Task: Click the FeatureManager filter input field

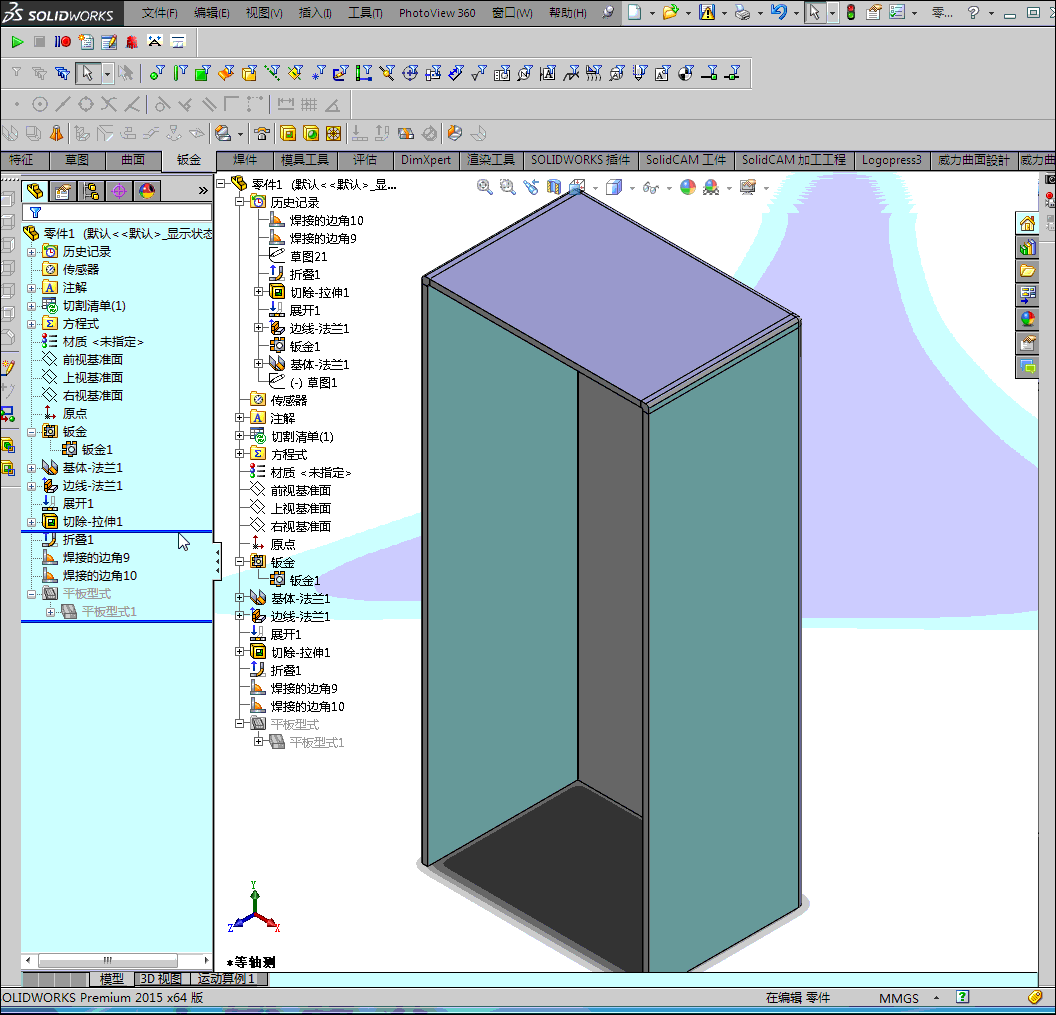Action: (x=117, y=213)
